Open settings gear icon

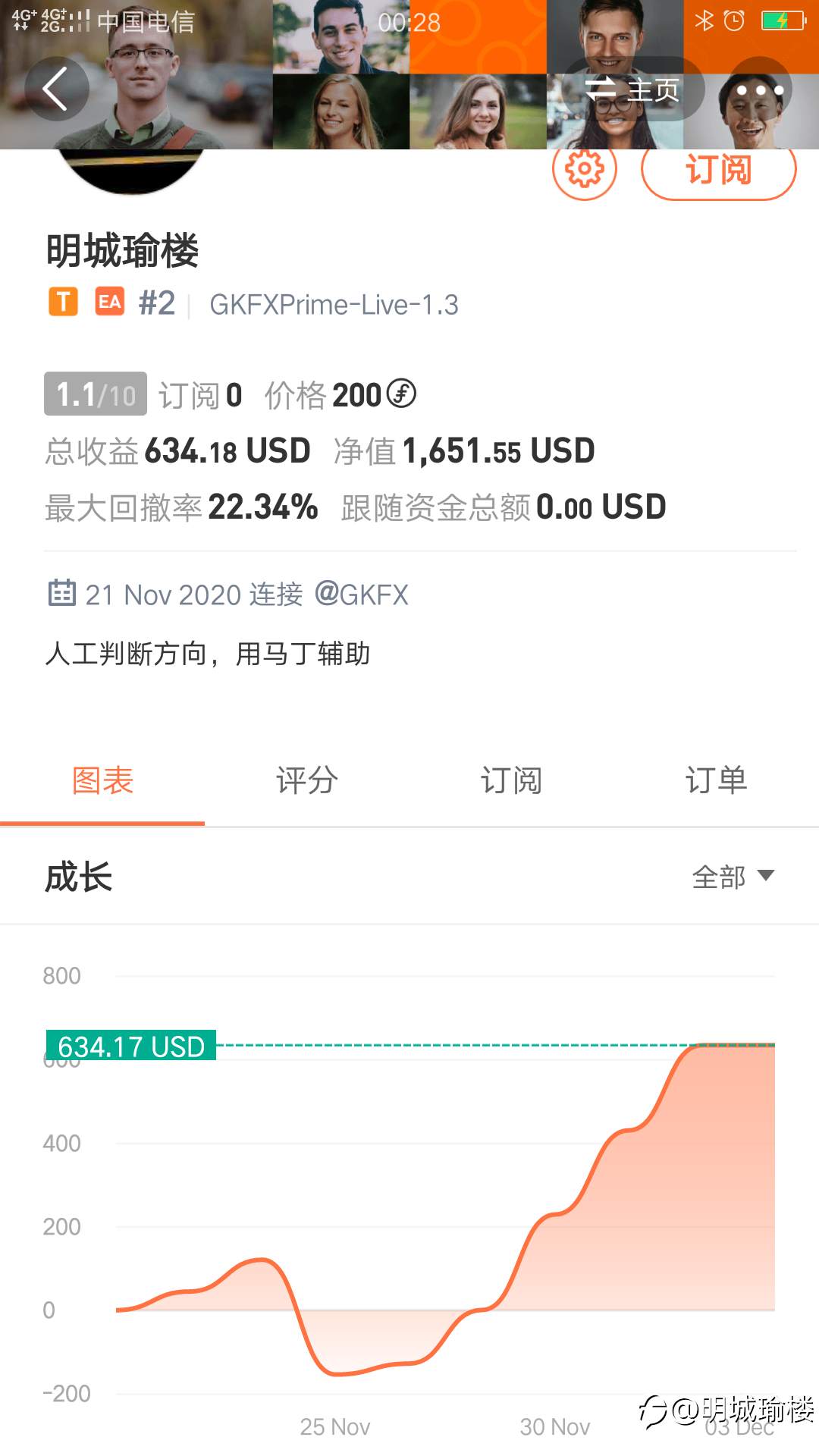click(585, 169)
